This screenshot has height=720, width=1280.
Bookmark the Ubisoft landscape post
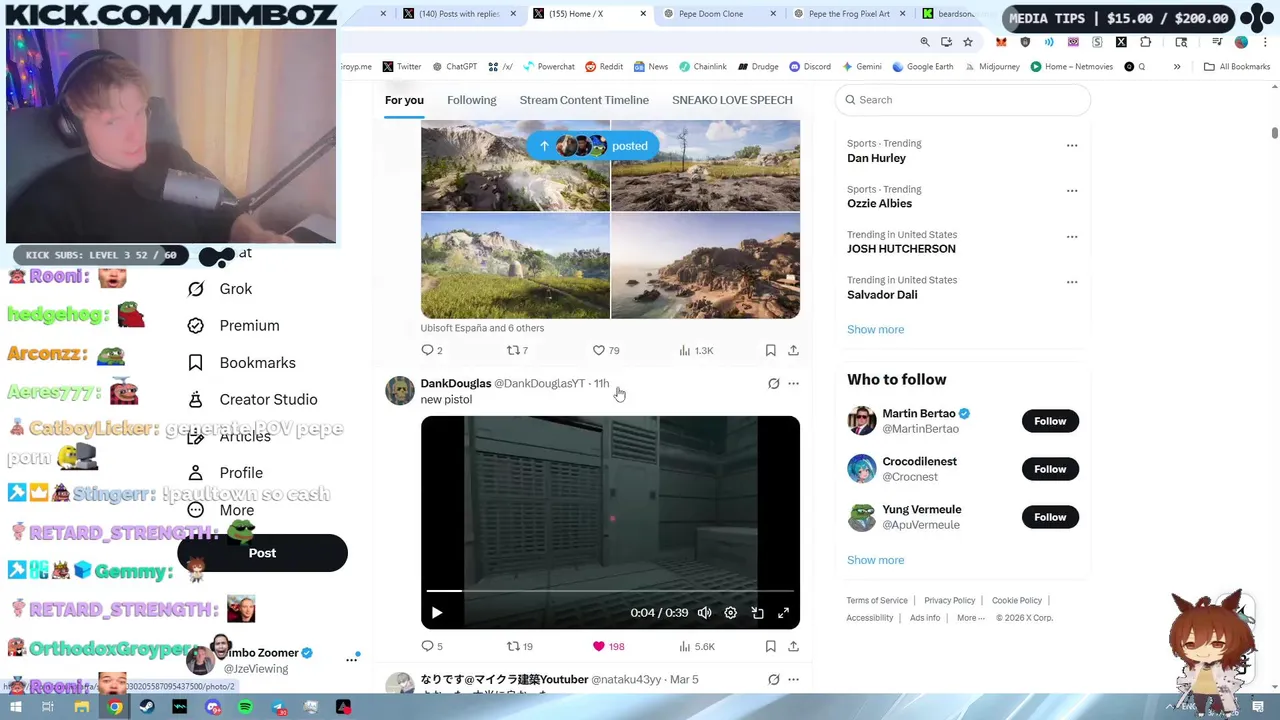pyautogui.click(x=770, y=351)
